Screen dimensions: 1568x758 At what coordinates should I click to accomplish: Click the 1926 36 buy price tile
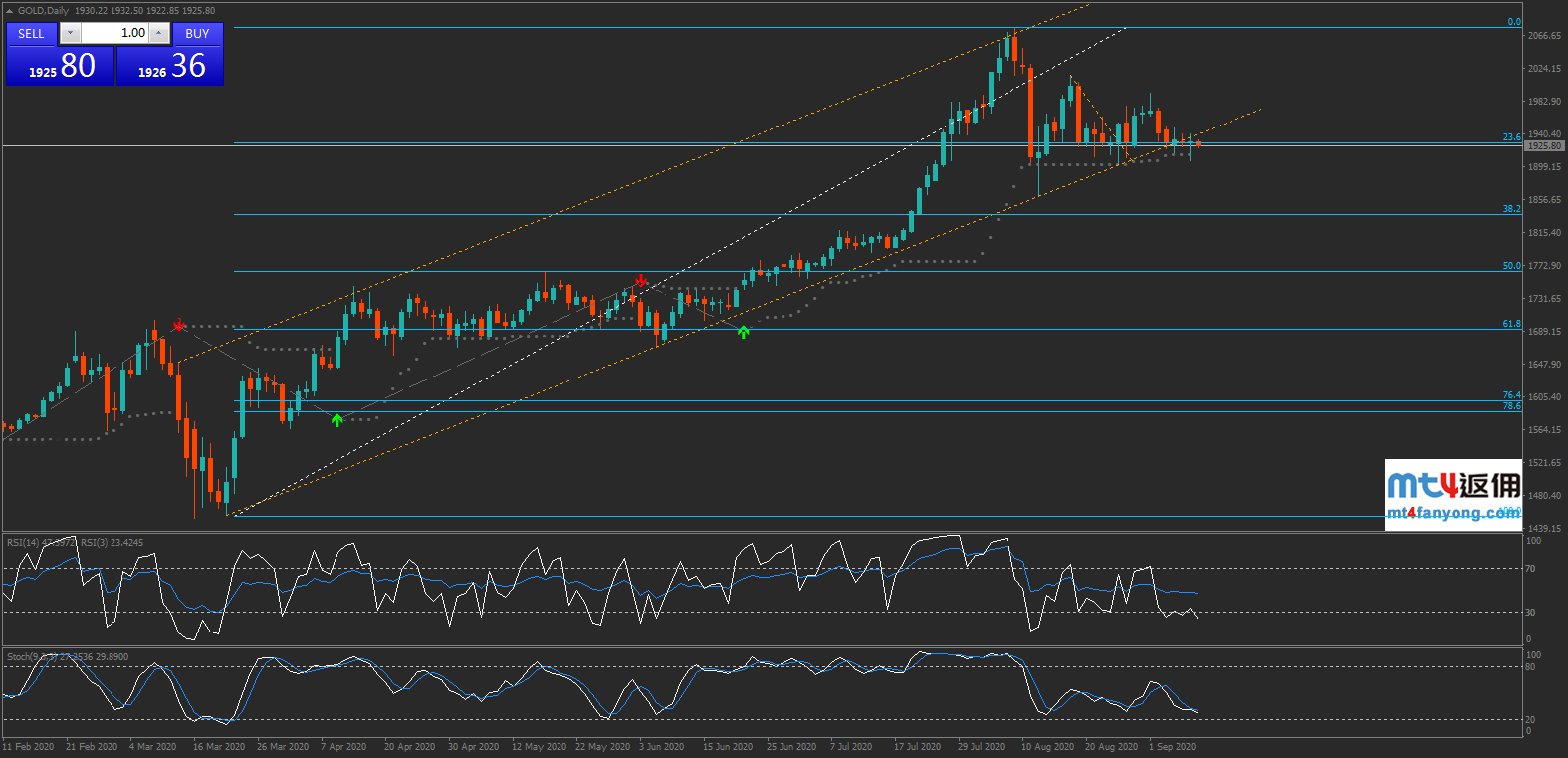[170, 66]
